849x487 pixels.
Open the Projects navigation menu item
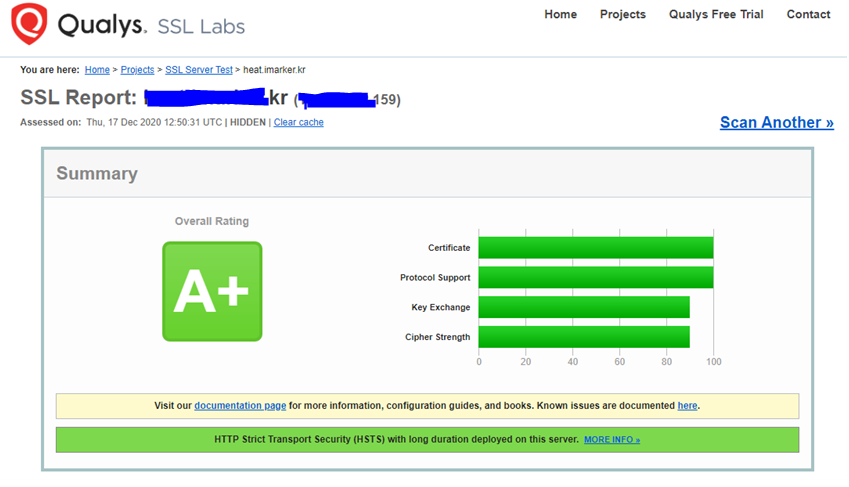pos(623,15)
